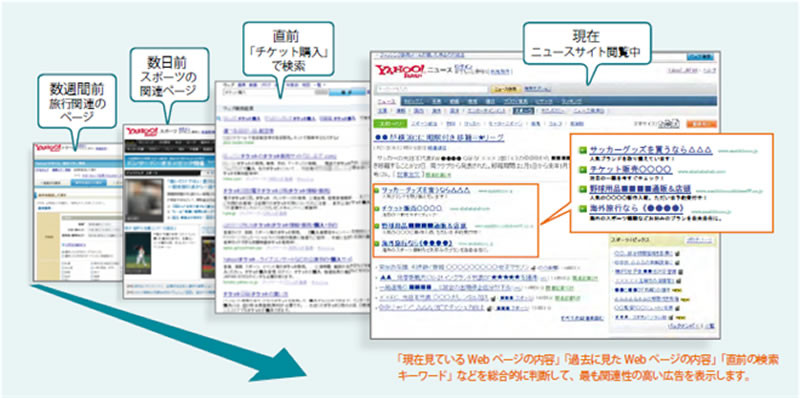Click green icon beside チケット販売 in enlarged callout
The height and width of the screenshot is (398, 800).
[x=582, y=169]
